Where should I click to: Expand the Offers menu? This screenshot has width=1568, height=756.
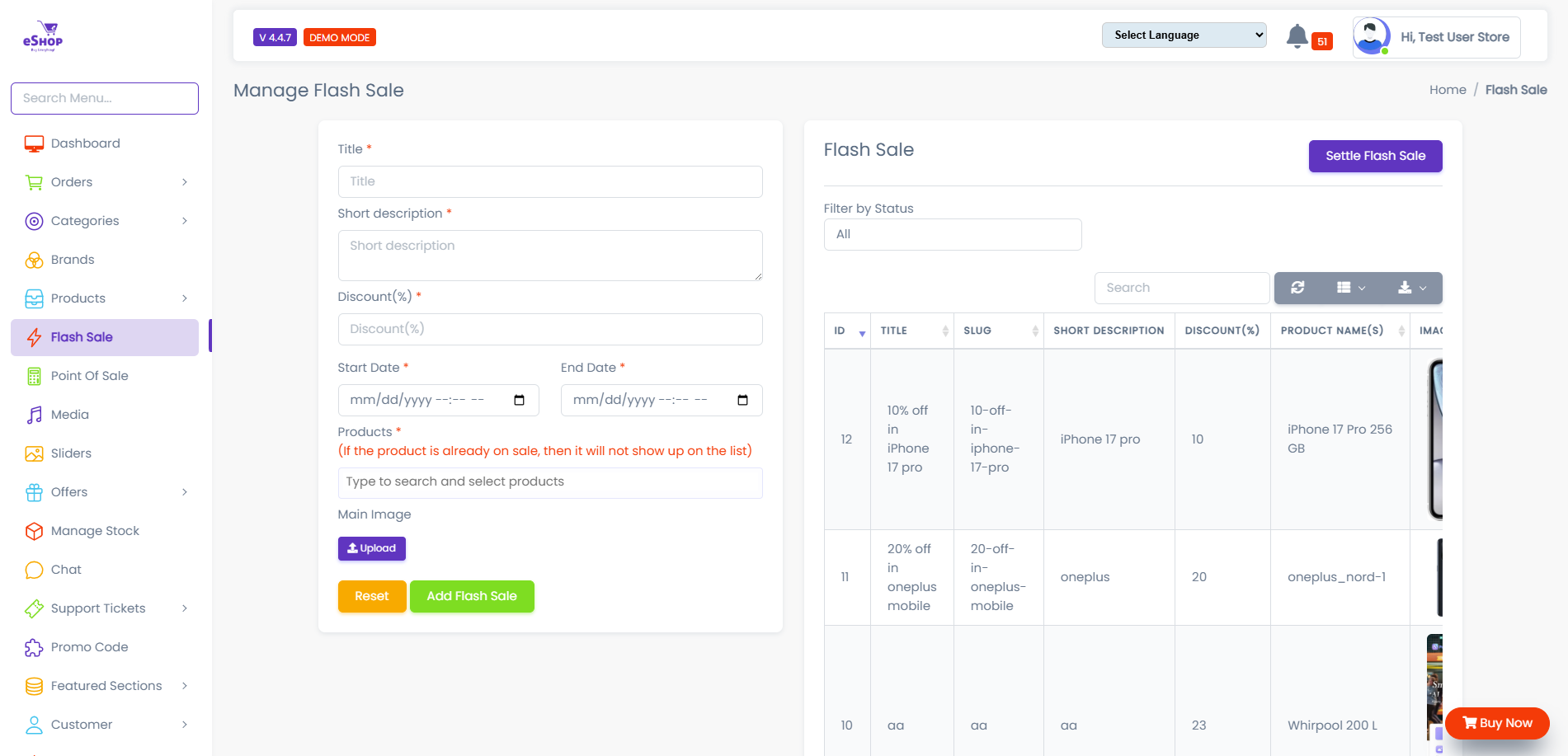tap(105, 492)
